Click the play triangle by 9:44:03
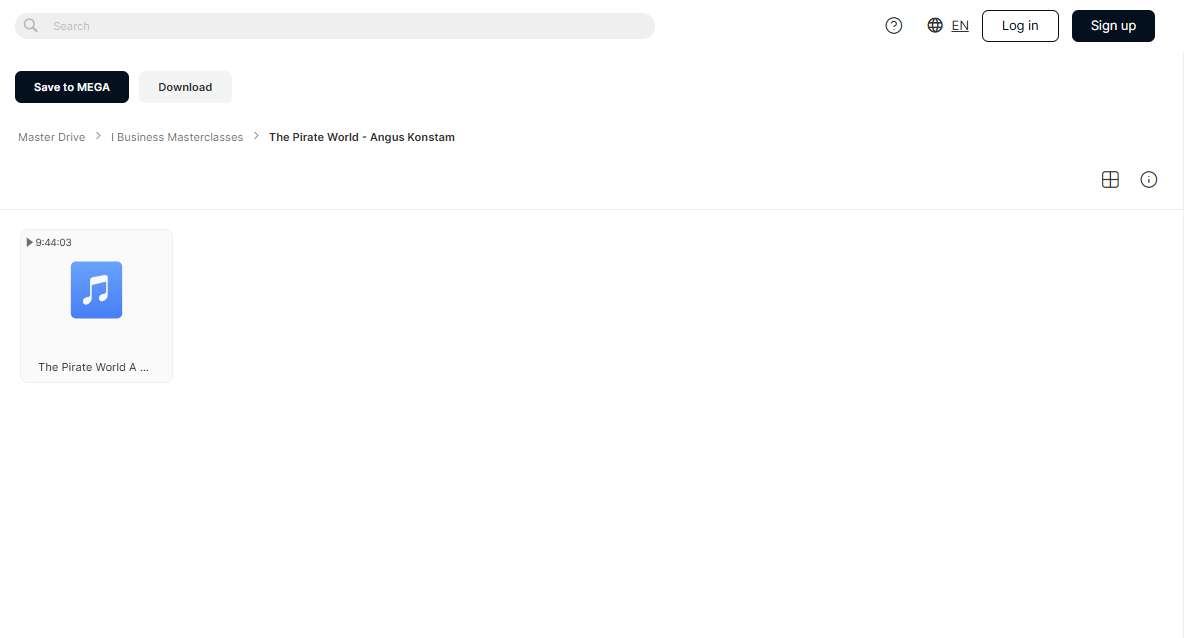Image resolution: width=1184 pixels, height=638 pixels. tap(29, 242)
